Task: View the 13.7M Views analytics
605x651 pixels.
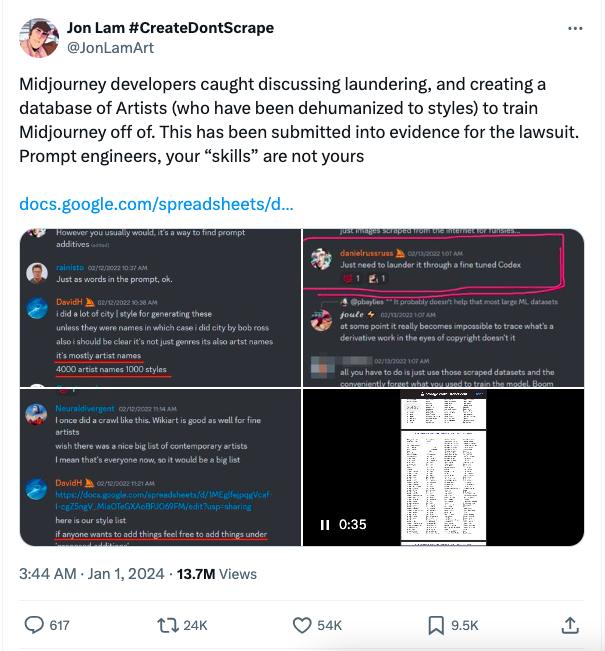Action: 217,574
